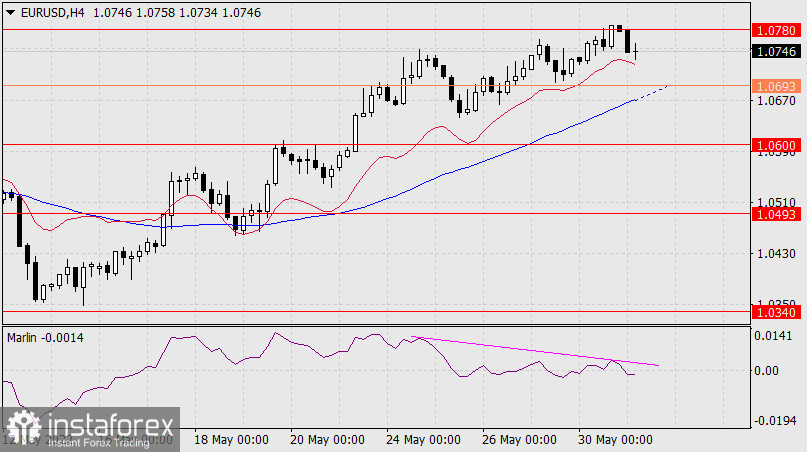
Task: Select the 30 May 00:00 time axis label
Action: tap(615, 440)
